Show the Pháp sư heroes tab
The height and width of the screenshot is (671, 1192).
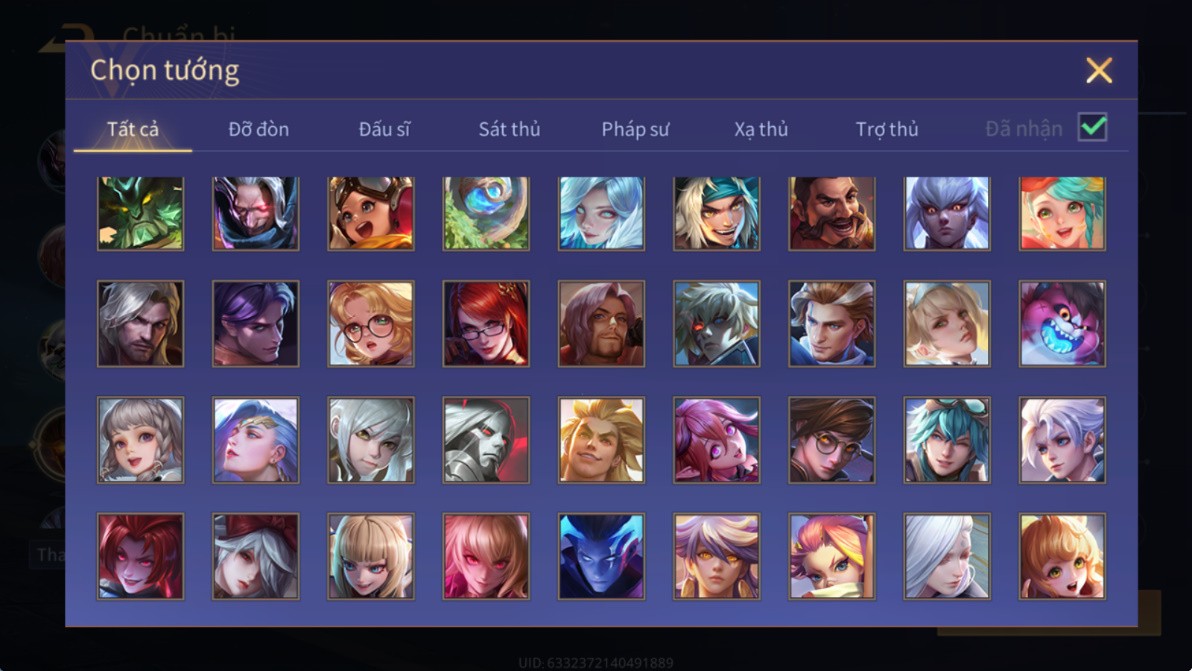point(636,129)
